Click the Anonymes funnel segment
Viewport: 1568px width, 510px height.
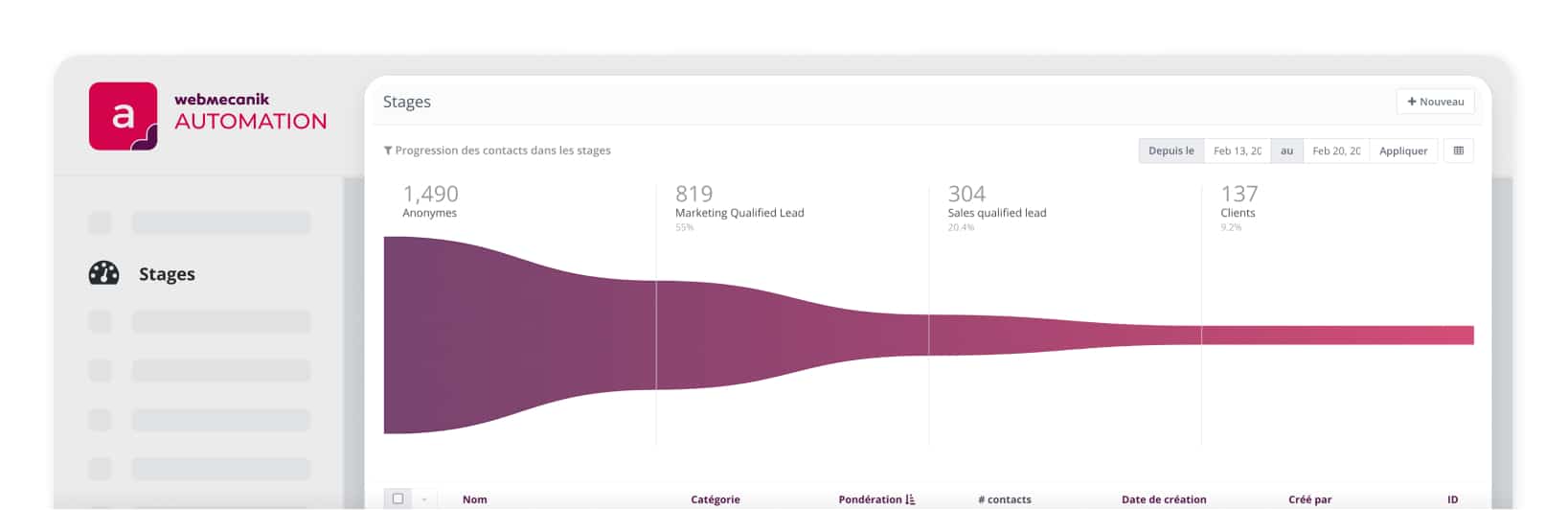[x=517, y=335]
